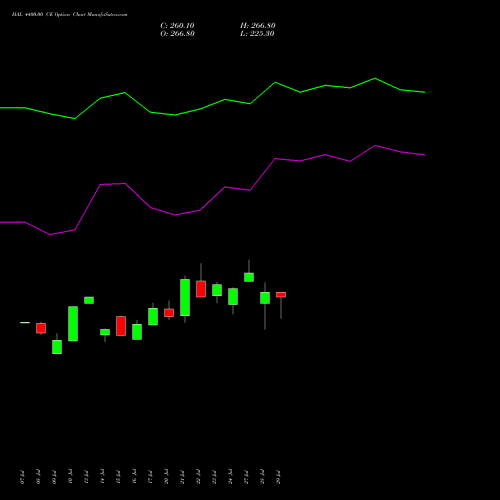This screenshot has height=500, width=500.
Task: Select the low value L: 225.30
Action: tap(257, 34)
